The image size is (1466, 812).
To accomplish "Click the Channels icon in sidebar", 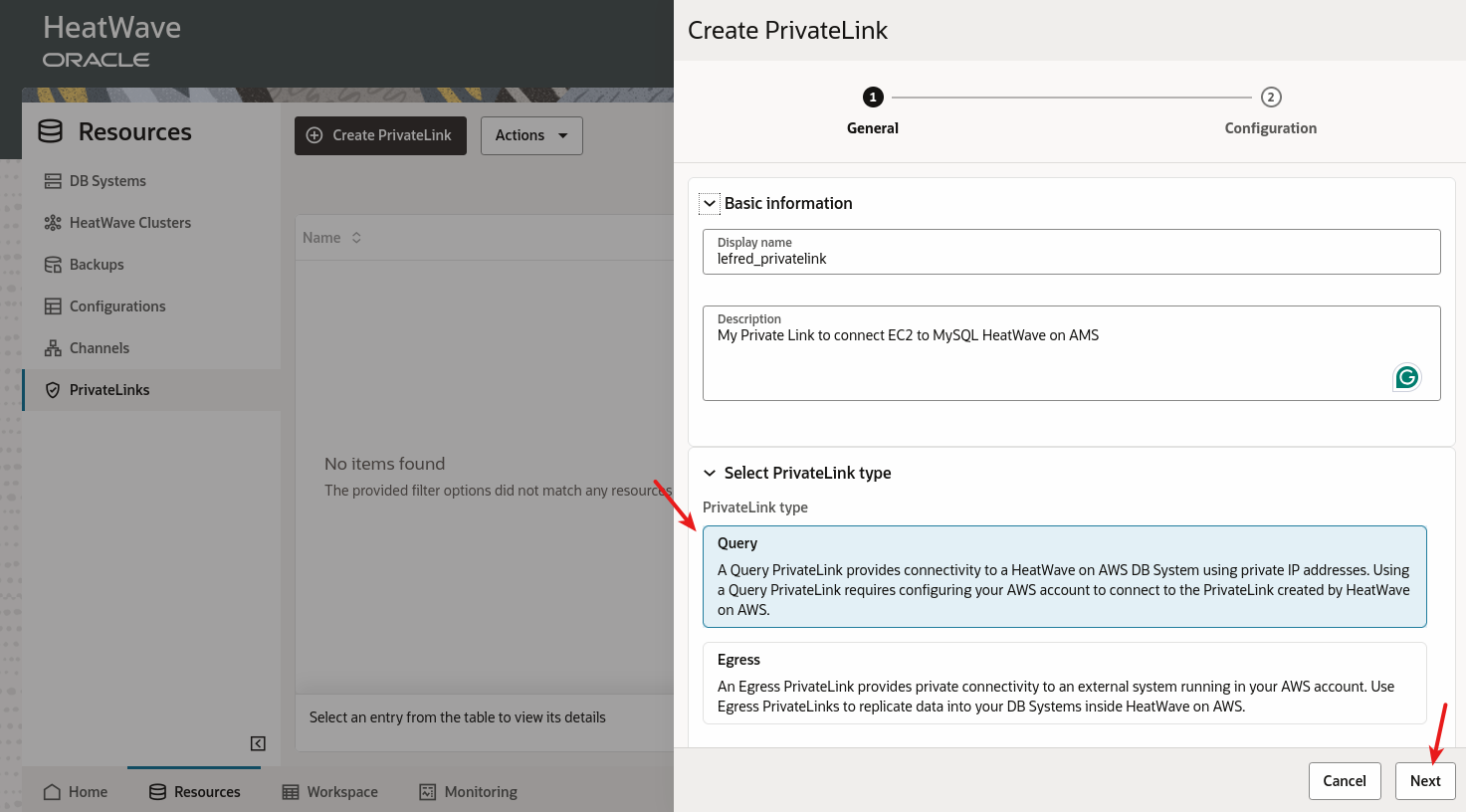I will coord(53,348).
